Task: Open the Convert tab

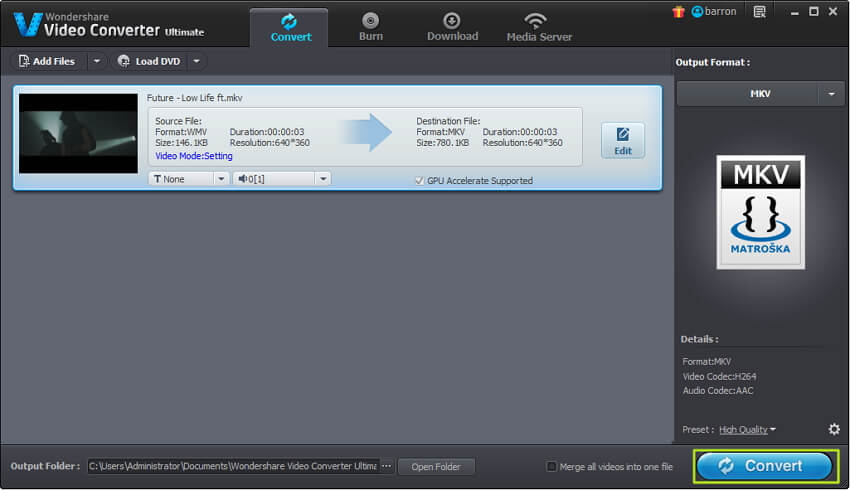Action: point(290,28)
